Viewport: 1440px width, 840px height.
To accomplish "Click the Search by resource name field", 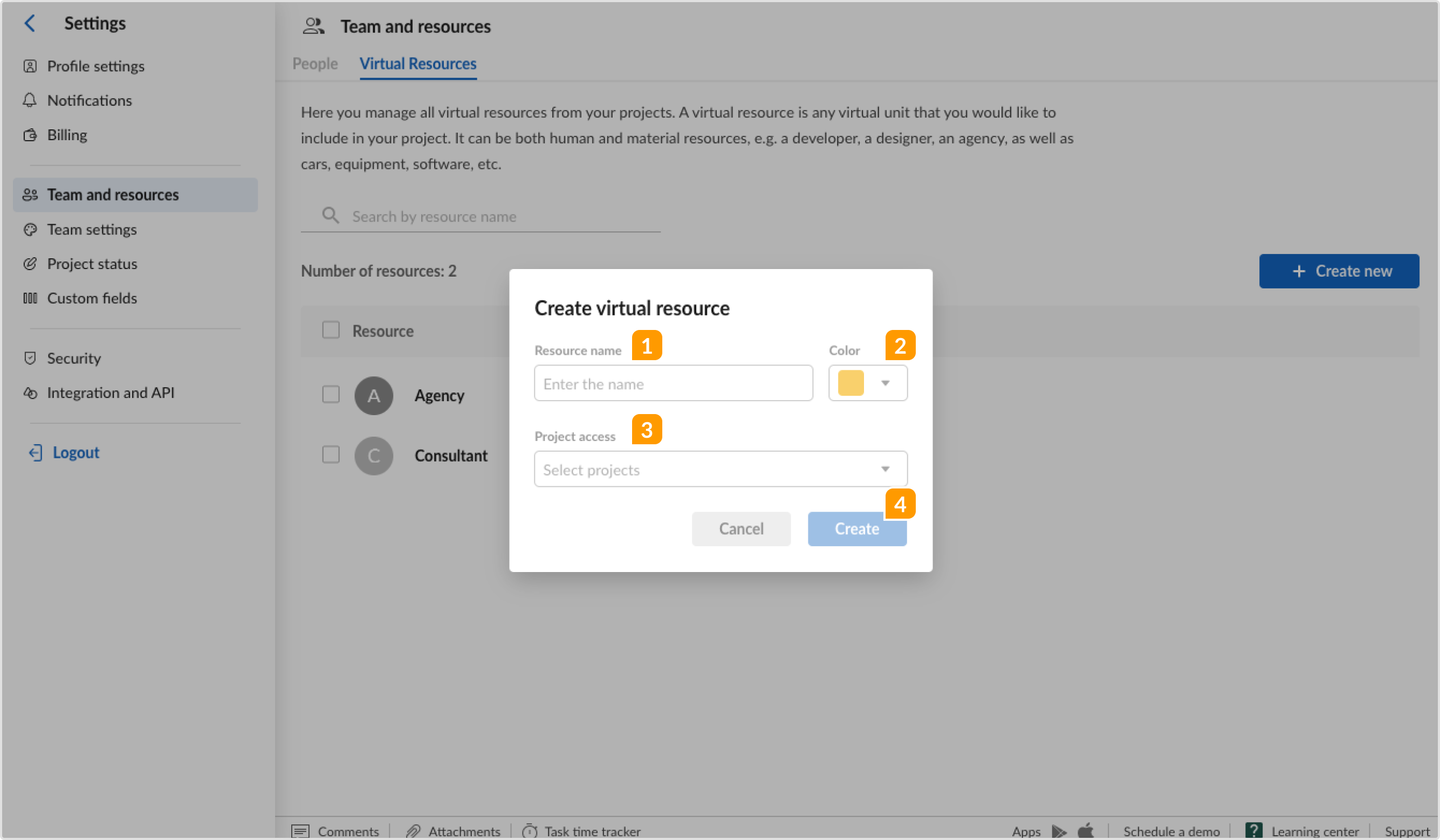I will click(481, 216).
